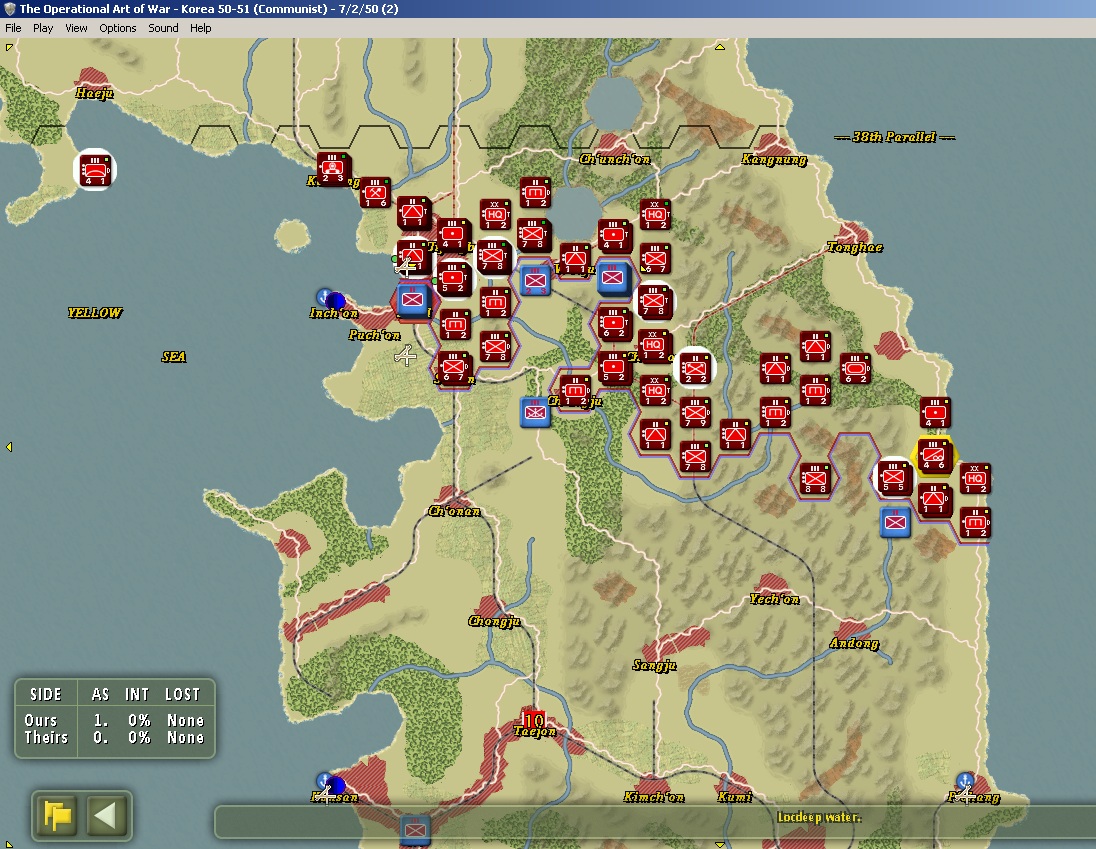Select the blue enemy unit marked 2 3
This screenshot has height=849, width=1096.
(x=536, y=280)
